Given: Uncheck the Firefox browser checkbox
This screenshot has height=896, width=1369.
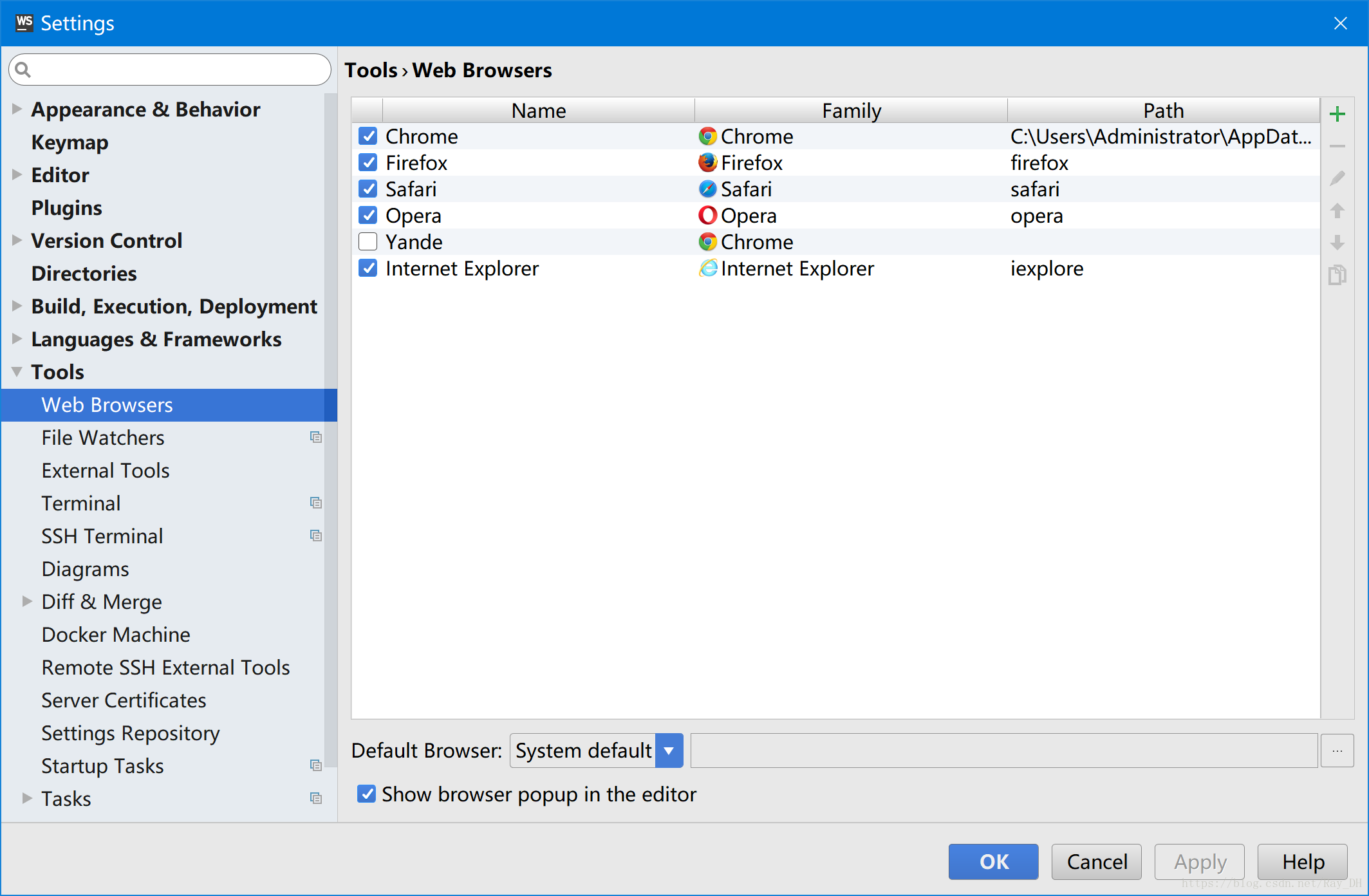Looking at the screenshot, I should (368, 163).
